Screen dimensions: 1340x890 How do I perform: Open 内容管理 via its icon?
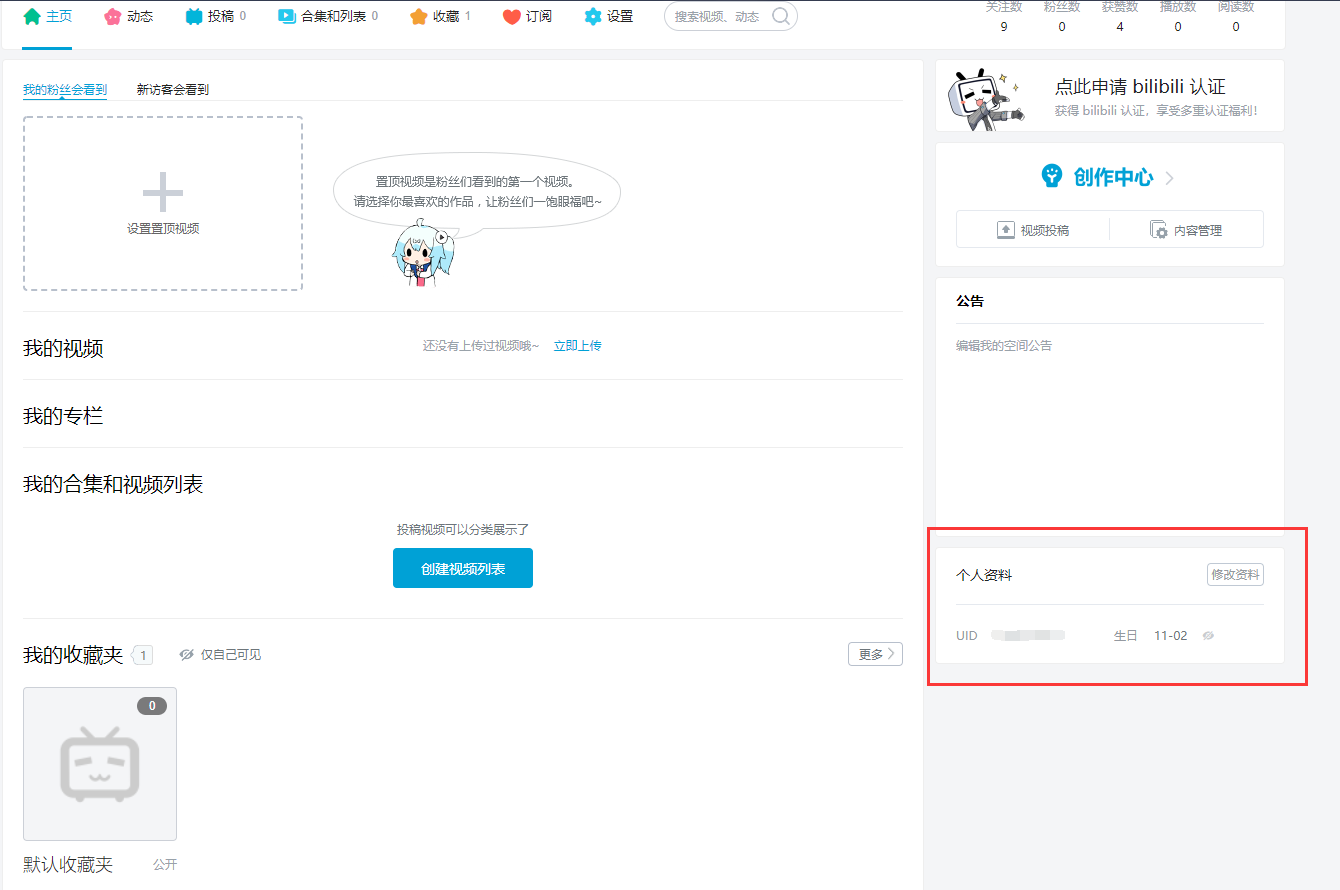pyautogui.click(x=1159, y=229)
